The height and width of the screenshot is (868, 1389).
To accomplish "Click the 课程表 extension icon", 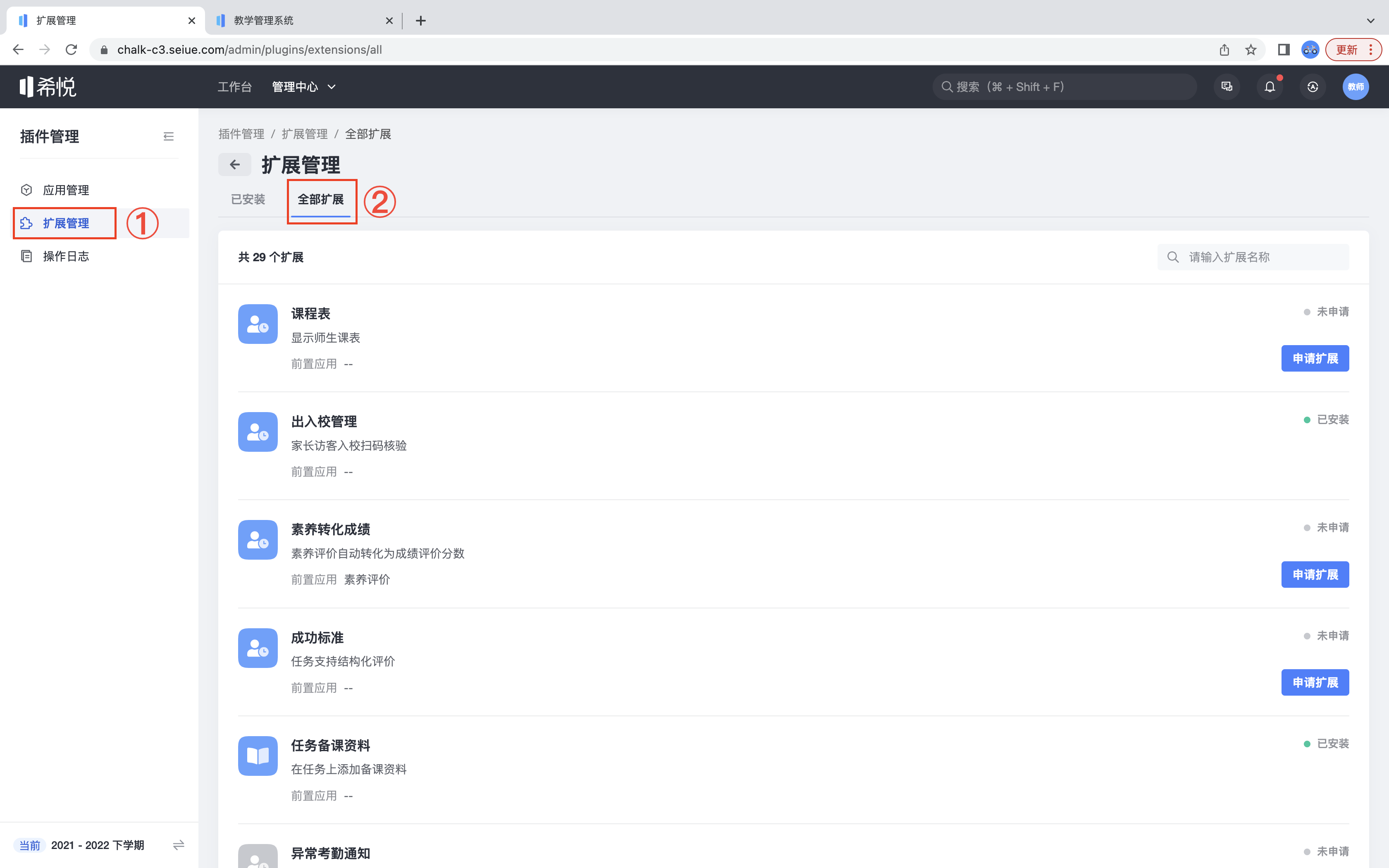I will click(258, 324).
